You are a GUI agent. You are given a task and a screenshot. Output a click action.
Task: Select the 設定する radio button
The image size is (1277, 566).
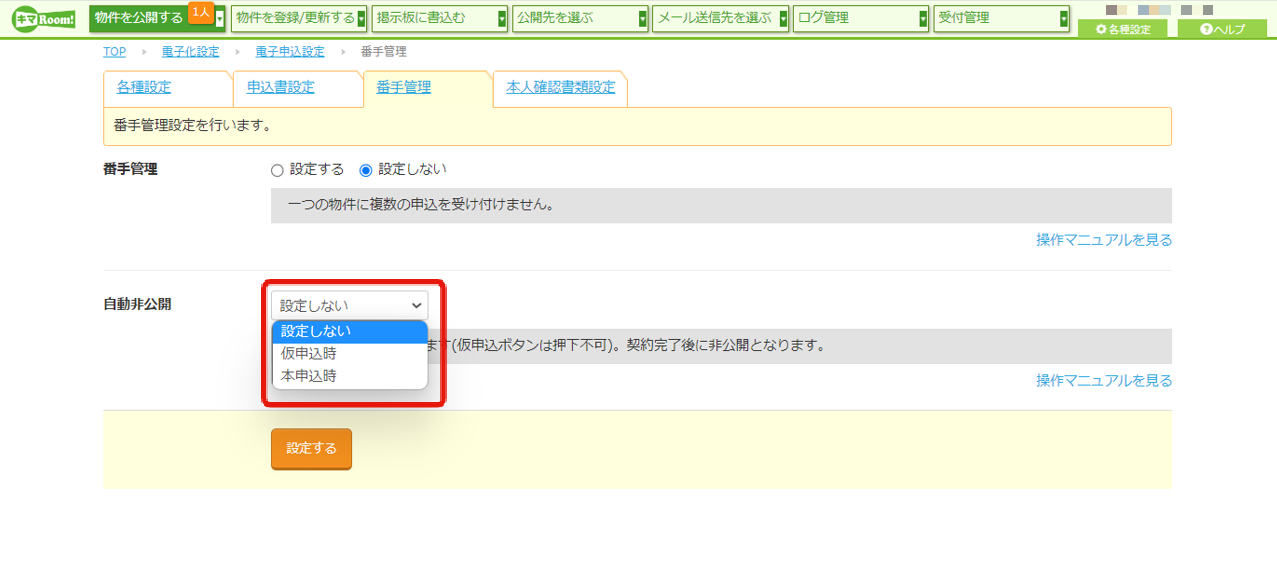pyautogui.click(x=277, y=170)
